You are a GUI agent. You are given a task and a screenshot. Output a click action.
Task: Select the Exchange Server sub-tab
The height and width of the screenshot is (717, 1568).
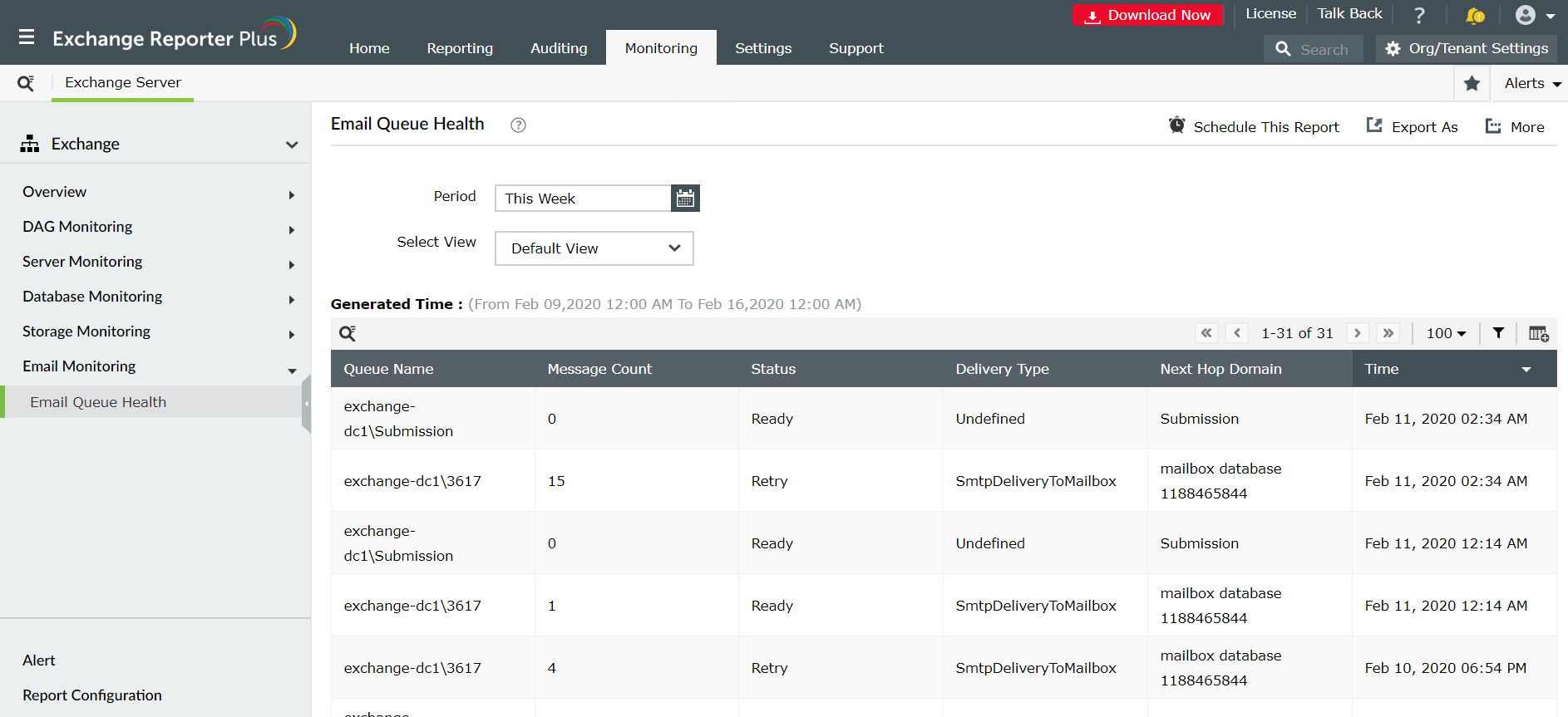point(123,83)
